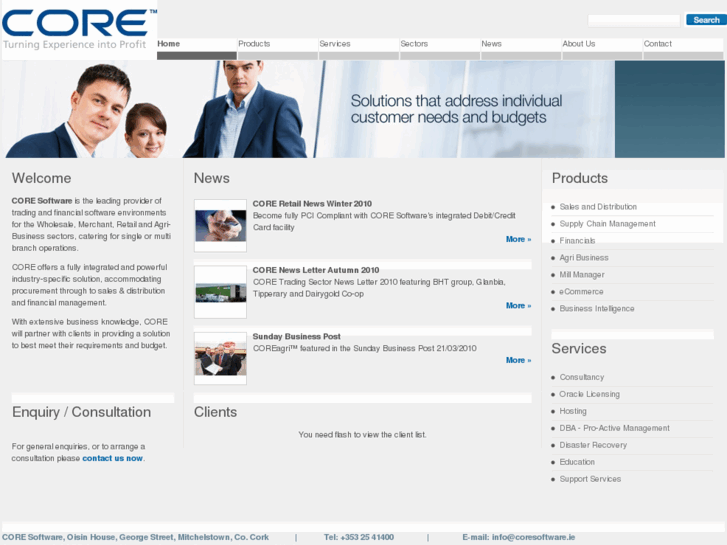Open the CORE Retail News thumbnail

[x=220, y=225]
